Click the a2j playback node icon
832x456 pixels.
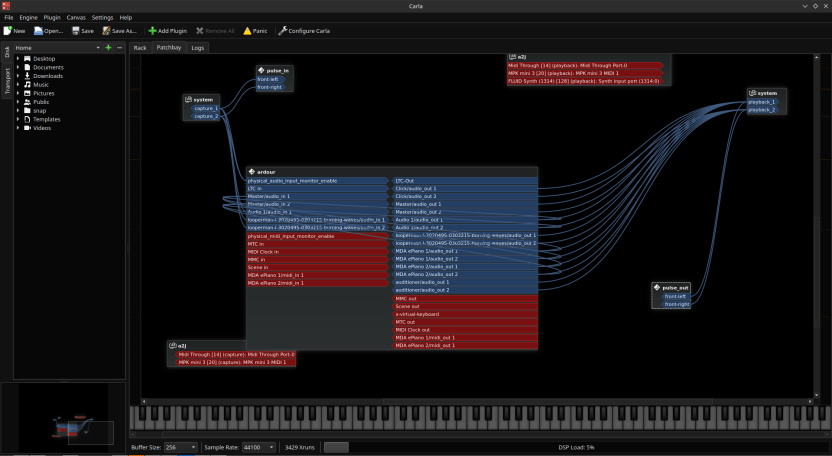[x=513, y=56]
